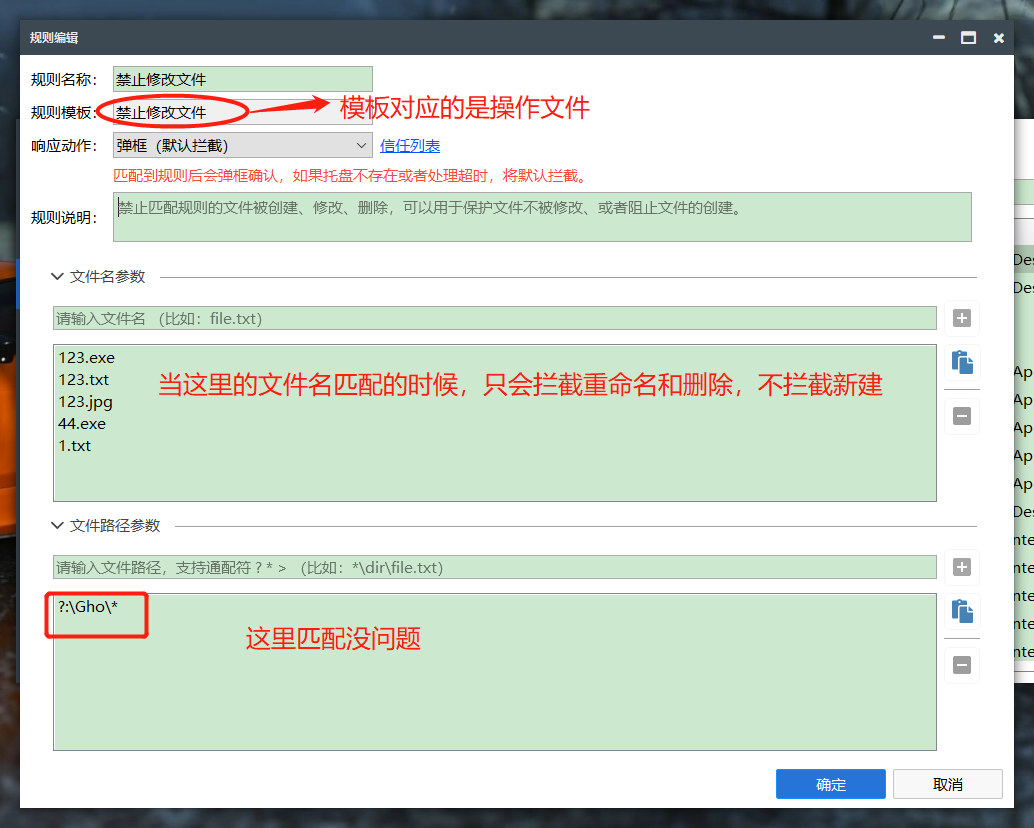The height and width of the screenshot is (828, 1034).
Task: Click the 规则模板 rule template field
Action: point(242,112)
